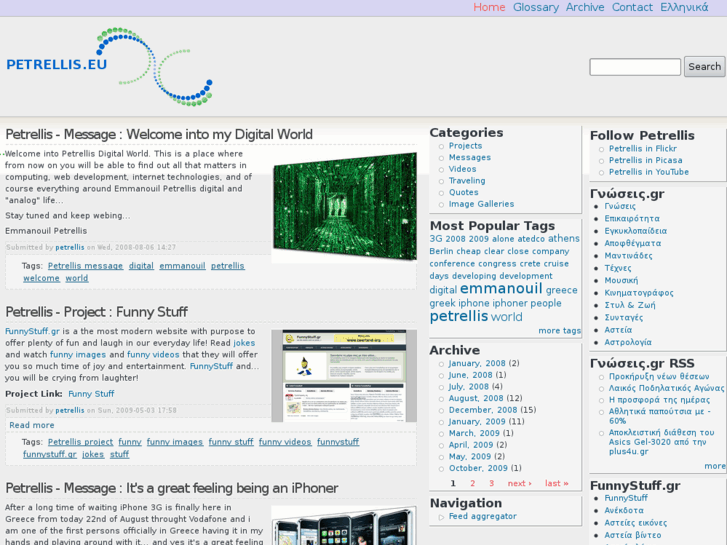Open December, 2008 archive
Viewport: 727px width, 545px height.
(x=483, y=410)
